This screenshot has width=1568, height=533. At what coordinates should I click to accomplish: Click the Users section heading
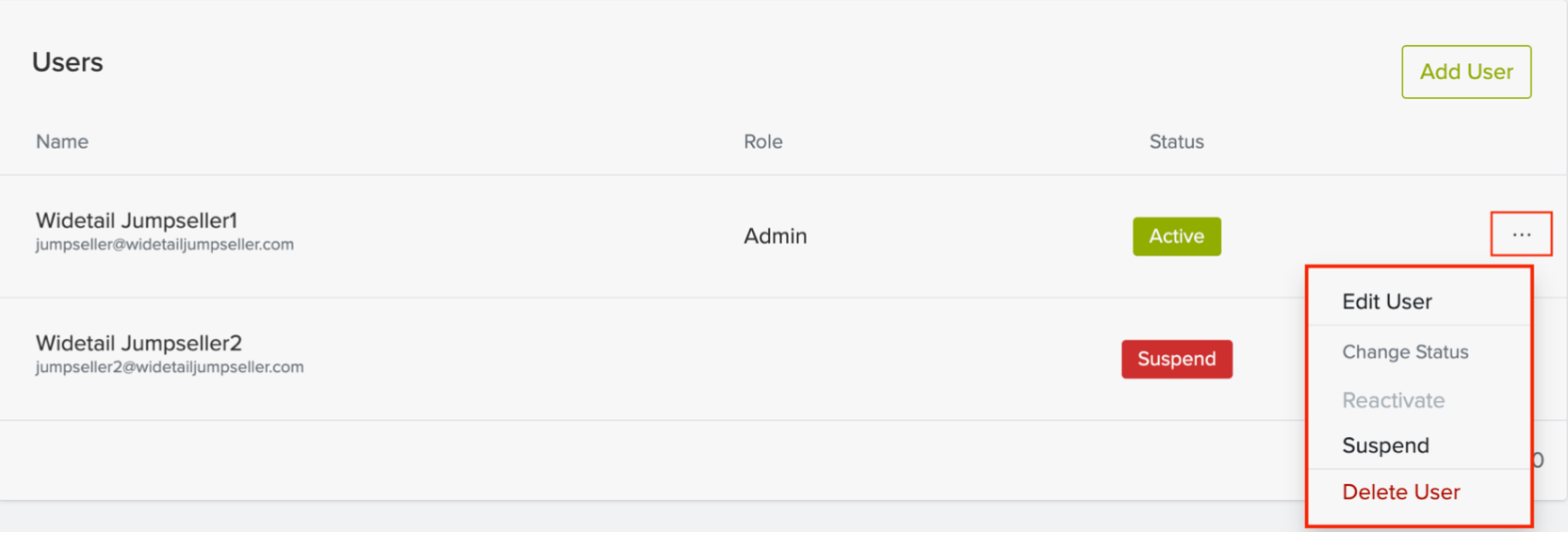(68, 62)
